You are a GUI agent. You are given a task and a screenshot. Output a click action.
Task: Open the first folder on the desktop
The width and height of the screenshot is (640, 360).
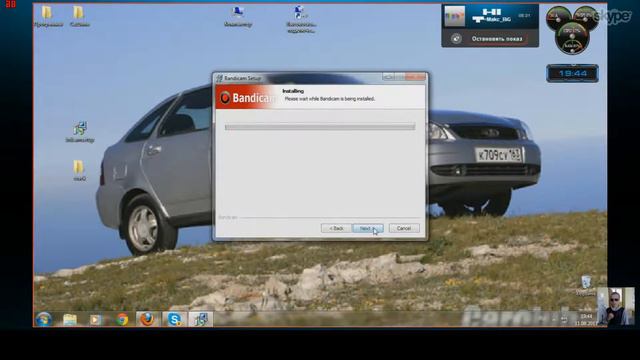[48, 17]
